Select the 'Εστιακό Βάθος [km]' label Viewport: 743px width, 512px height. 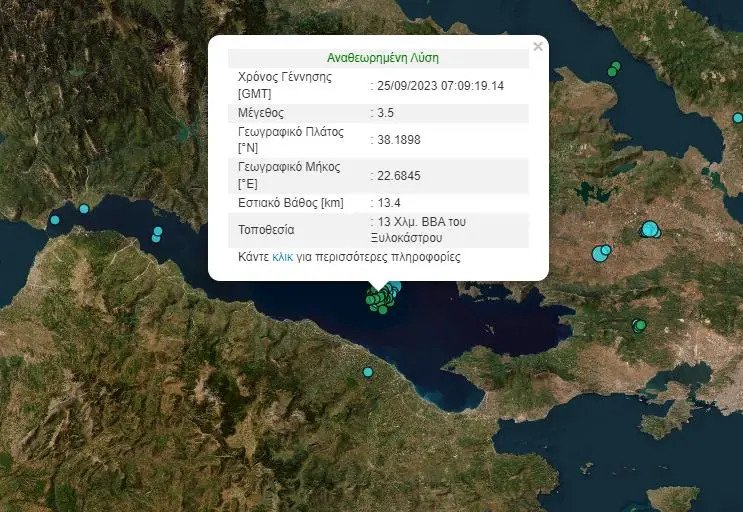pos(290,203)
